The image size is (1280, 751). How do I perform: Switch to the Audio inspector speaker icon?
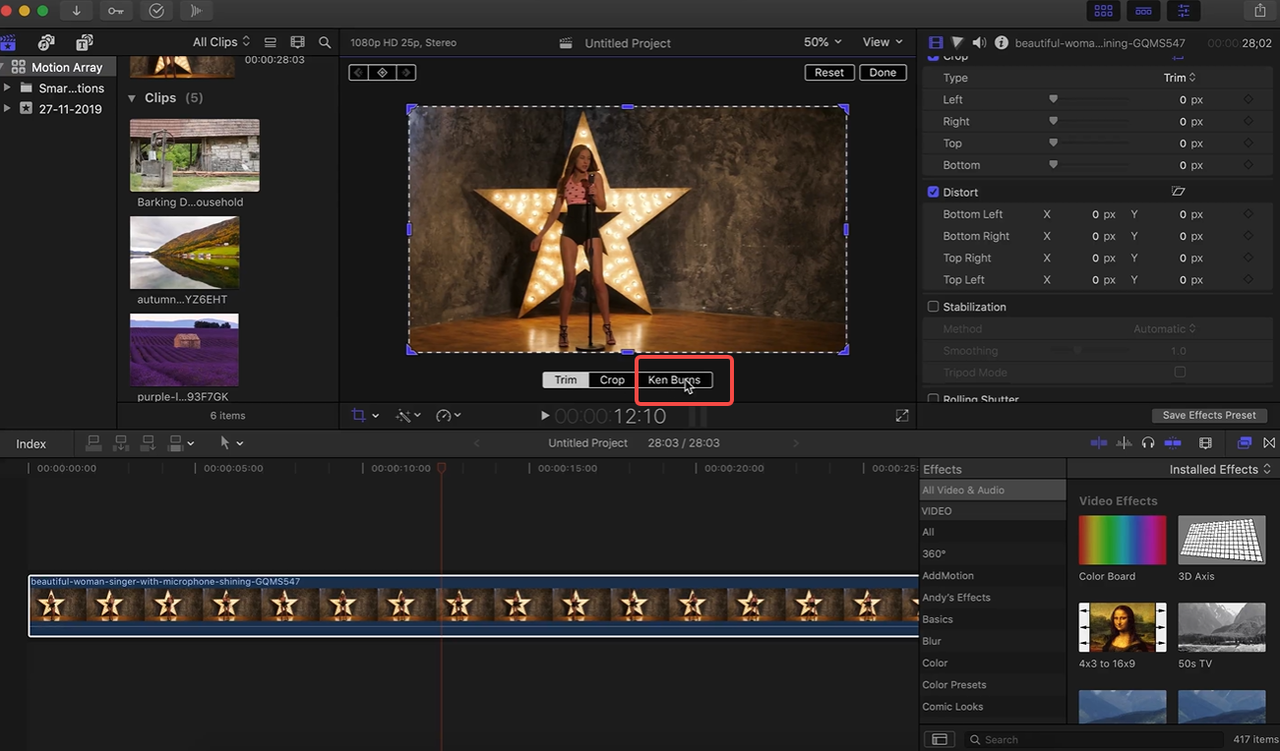(x=978, y=43)
